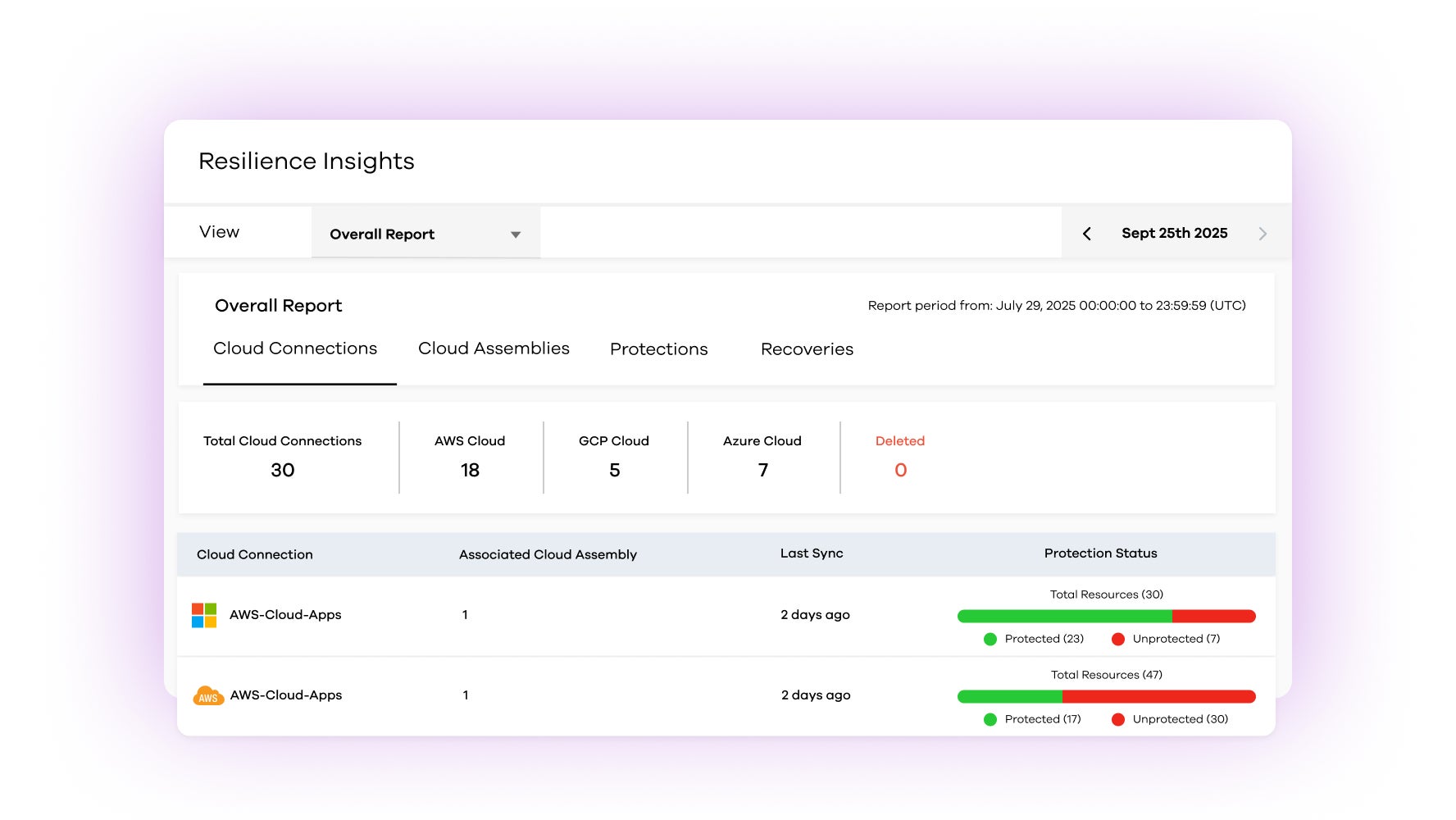Select the first AWS-Cloud-Apps table row
This screenshot has width=1456, height=820.
(574, 615)
